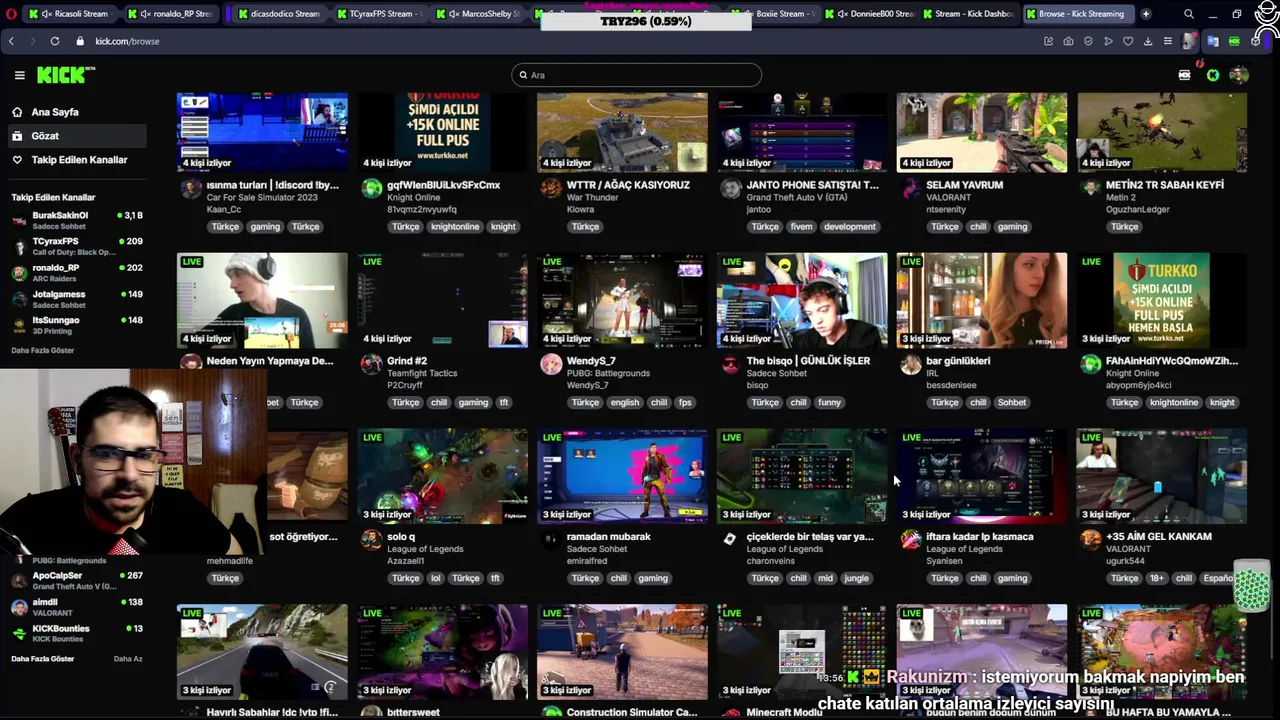Click the address bar lock icon

(x=80, y=41)
